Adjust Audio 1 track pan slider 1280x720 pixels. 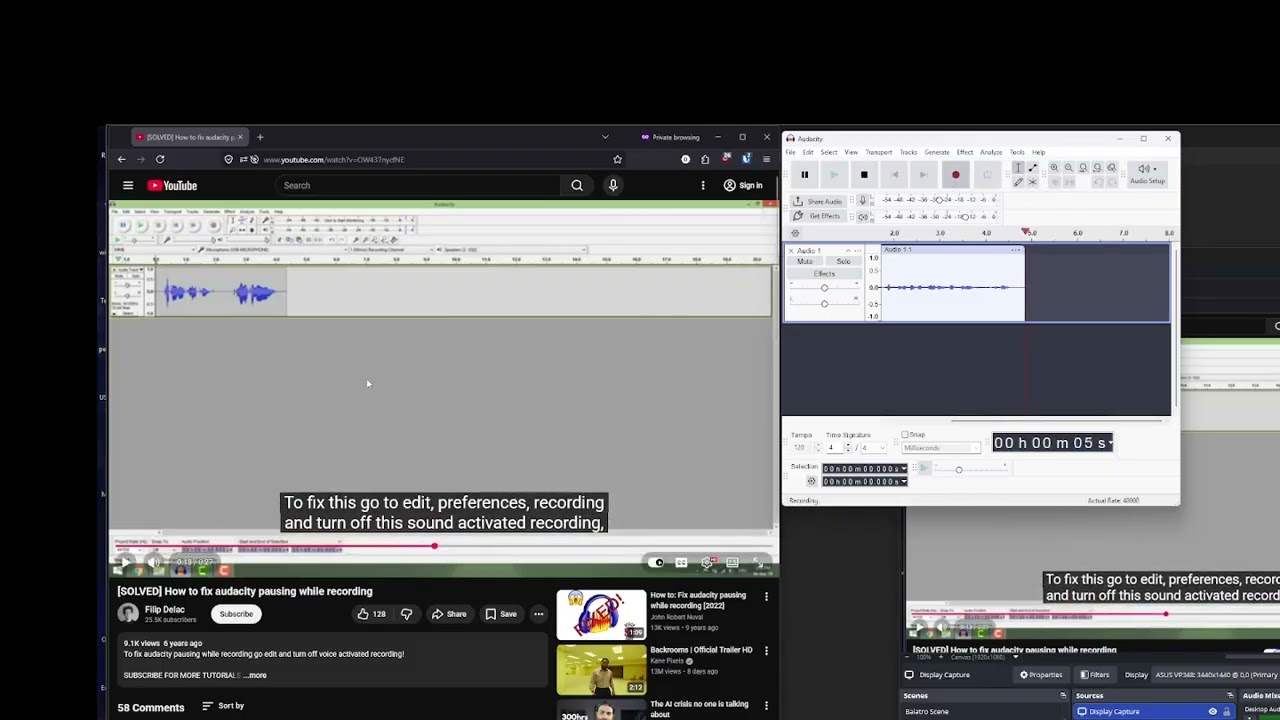[824, 303]
